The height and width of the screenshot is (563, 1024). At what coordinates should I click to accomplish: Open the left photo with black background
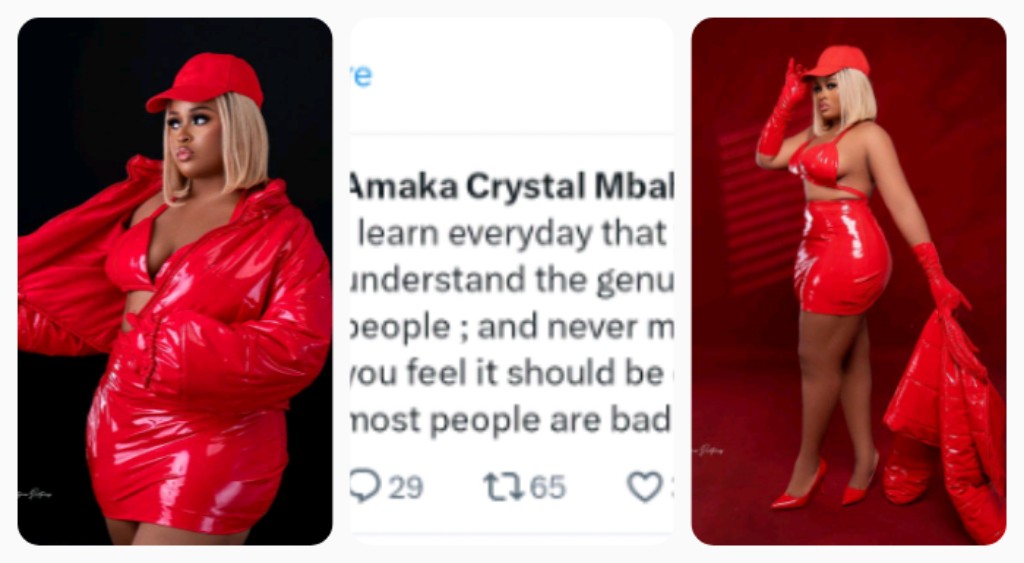(175, 281)
